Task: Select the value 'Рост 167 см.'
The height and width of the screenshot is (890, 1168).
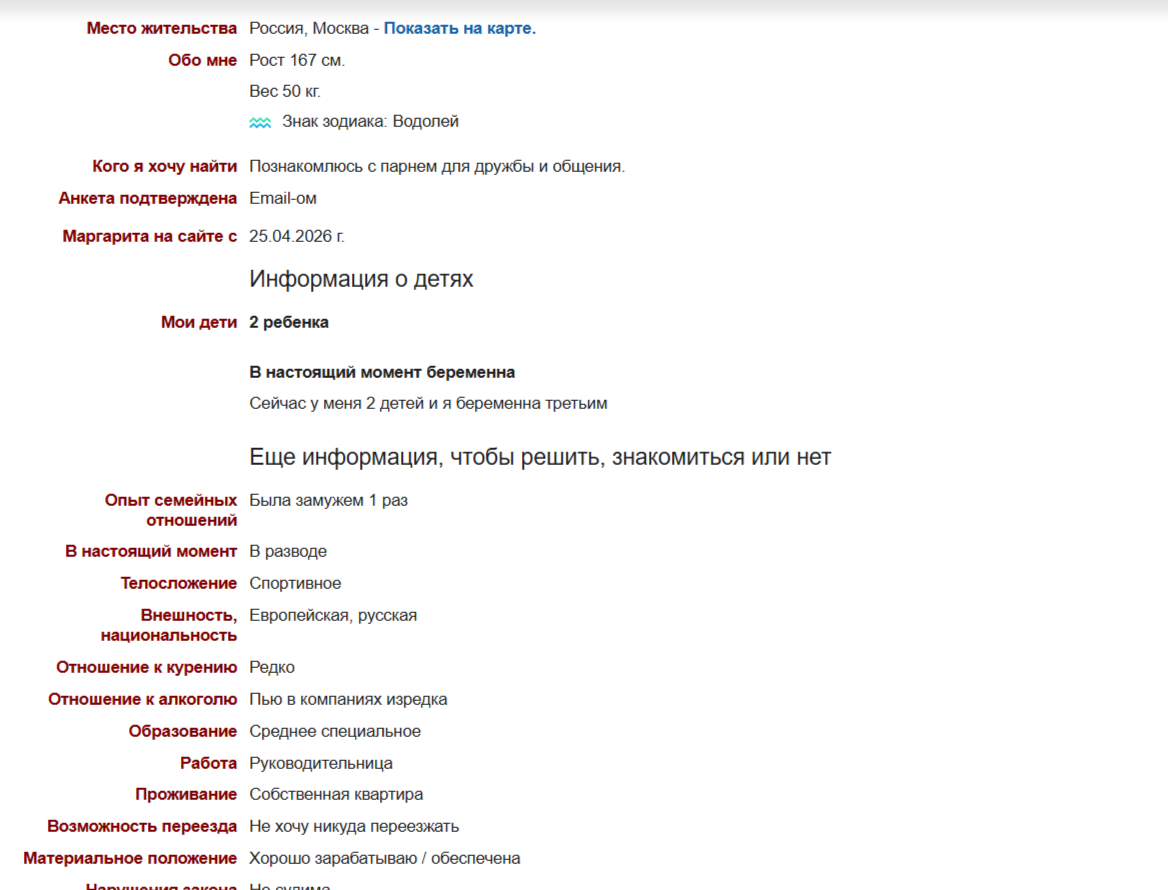Action: [x=297, y=60]
